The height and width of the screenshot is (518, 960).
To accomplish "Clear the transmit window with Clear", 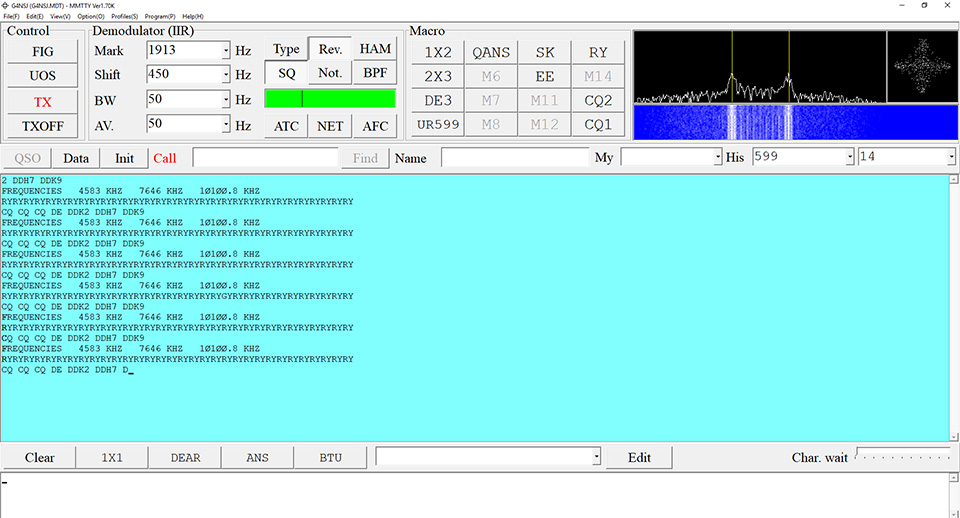I will pos(39,457).
